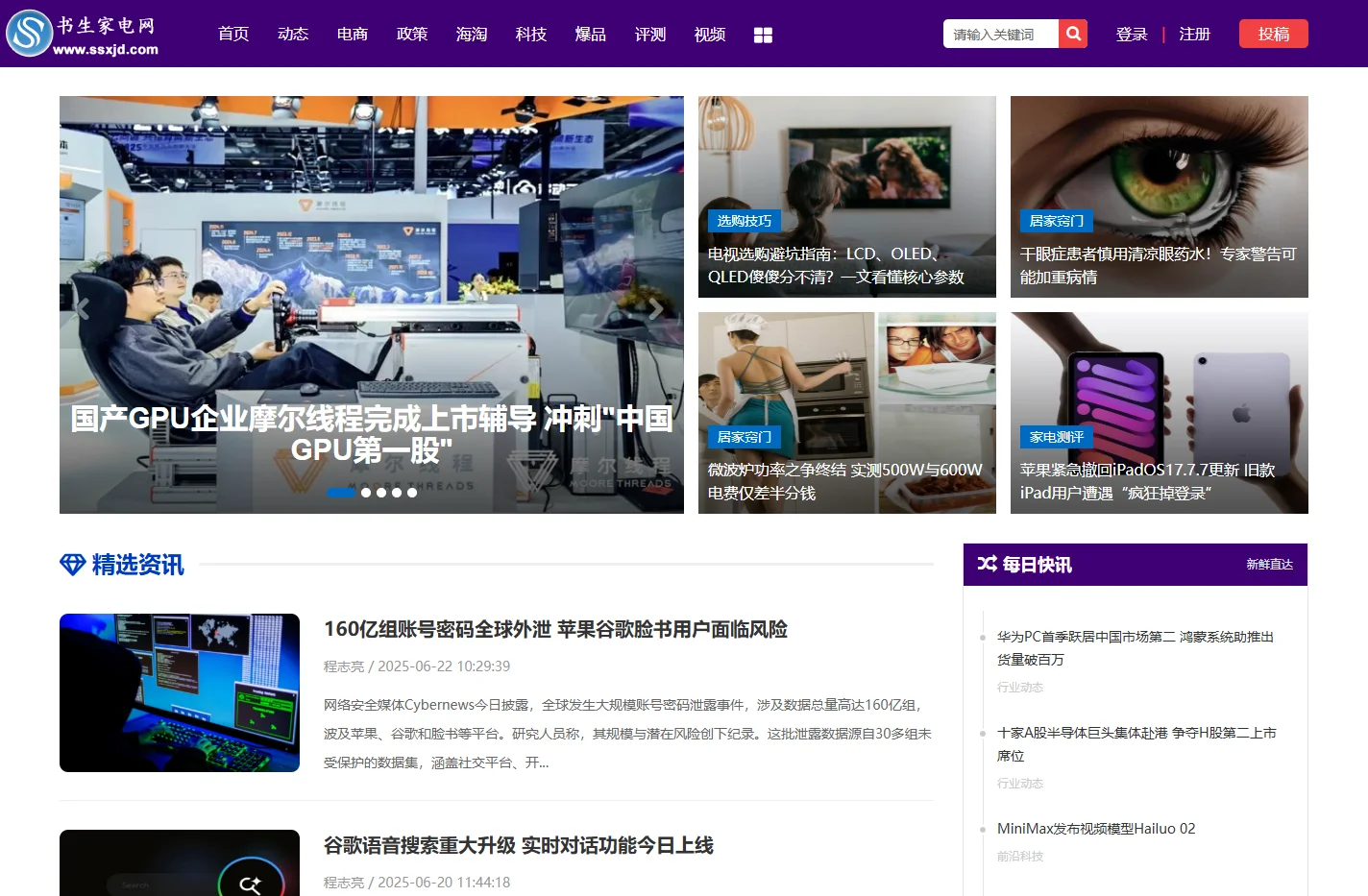Image resolution: width=1368 pixels, height=896 pixels.
Task: Open the 苹果紧急撤回iPadOS17.7.7更新 article title
Action: coord(1148,481)
